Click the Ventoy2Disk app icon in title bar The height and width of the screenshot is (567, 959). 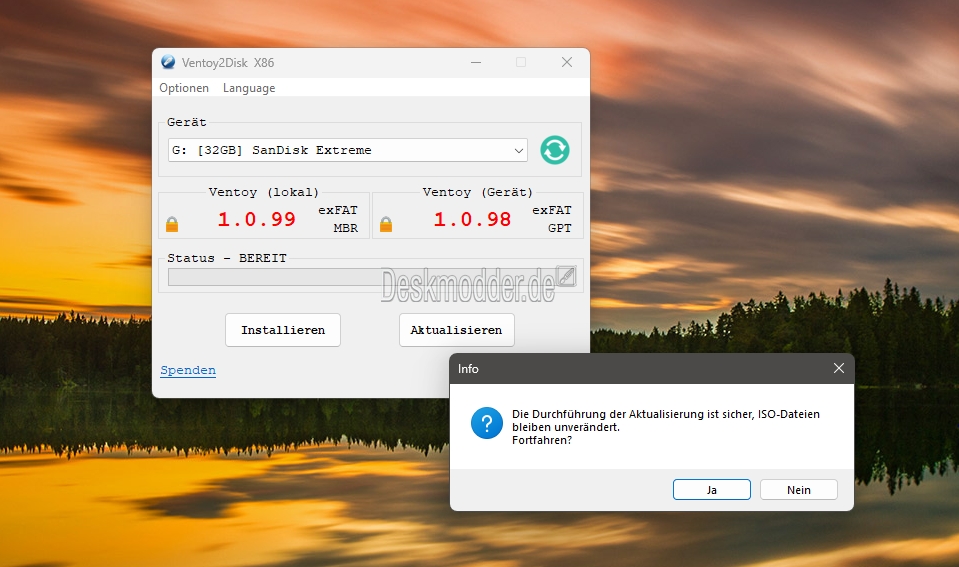click(168, 62)
